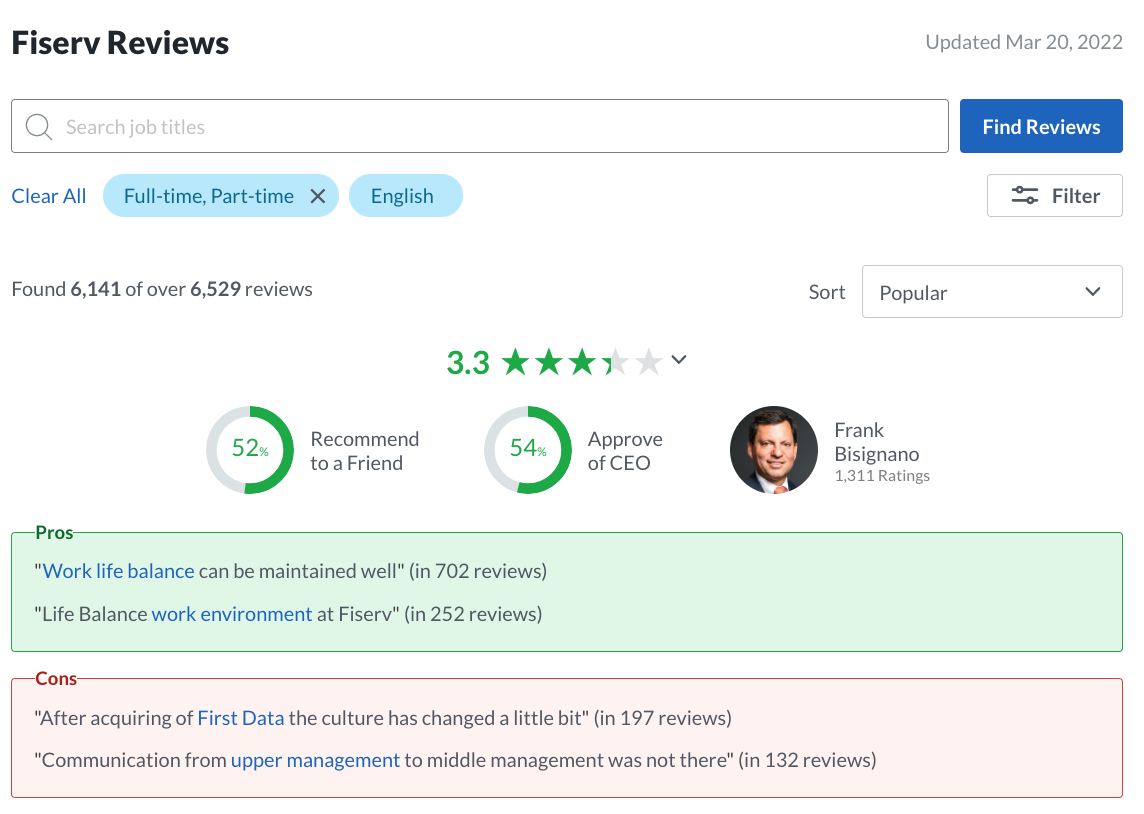Click the "(in 702 reviews)" count text
This screenshot has height=814, width=1144.
pos(478,571)
